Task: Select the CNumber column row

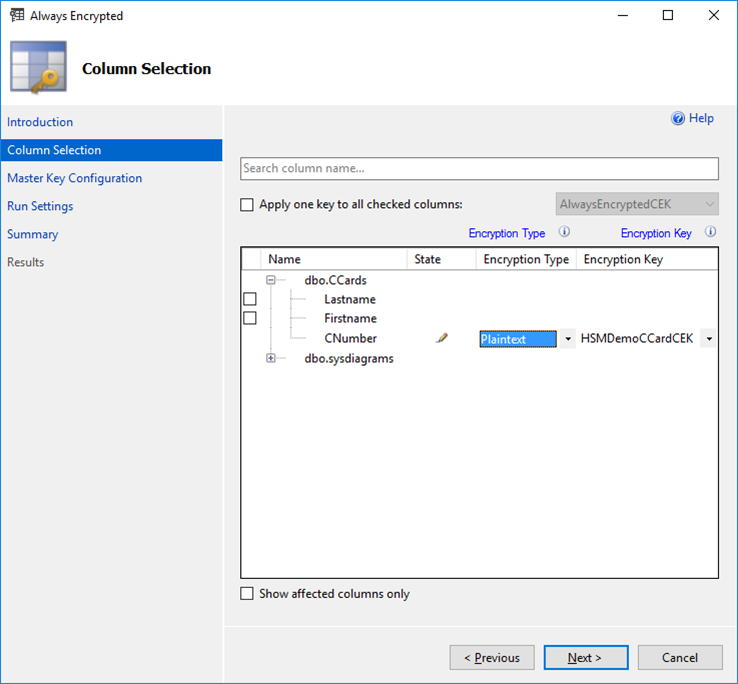Action: (350, 339)
